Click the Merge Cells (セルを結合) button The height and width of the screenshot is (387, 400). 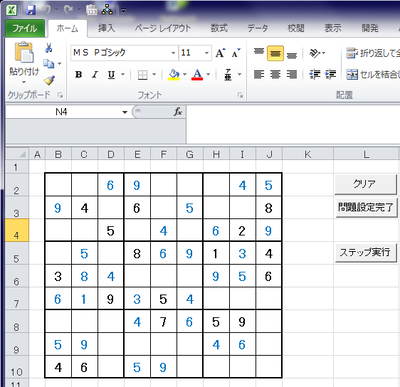tap(373, 74)
